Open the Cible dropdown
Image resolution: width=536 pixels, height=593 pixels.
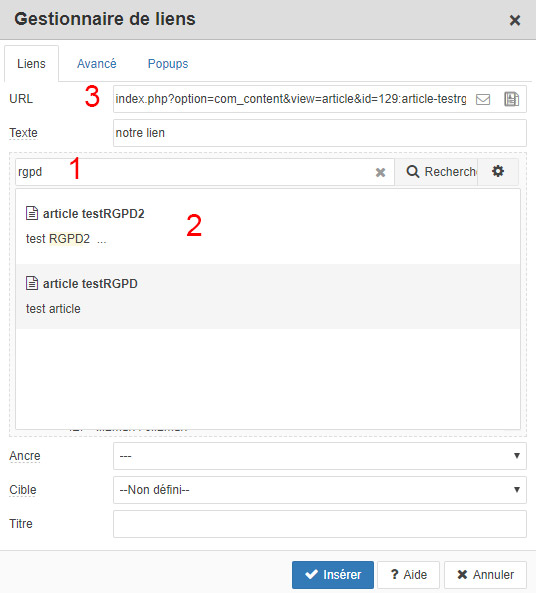tap(320, 490)
